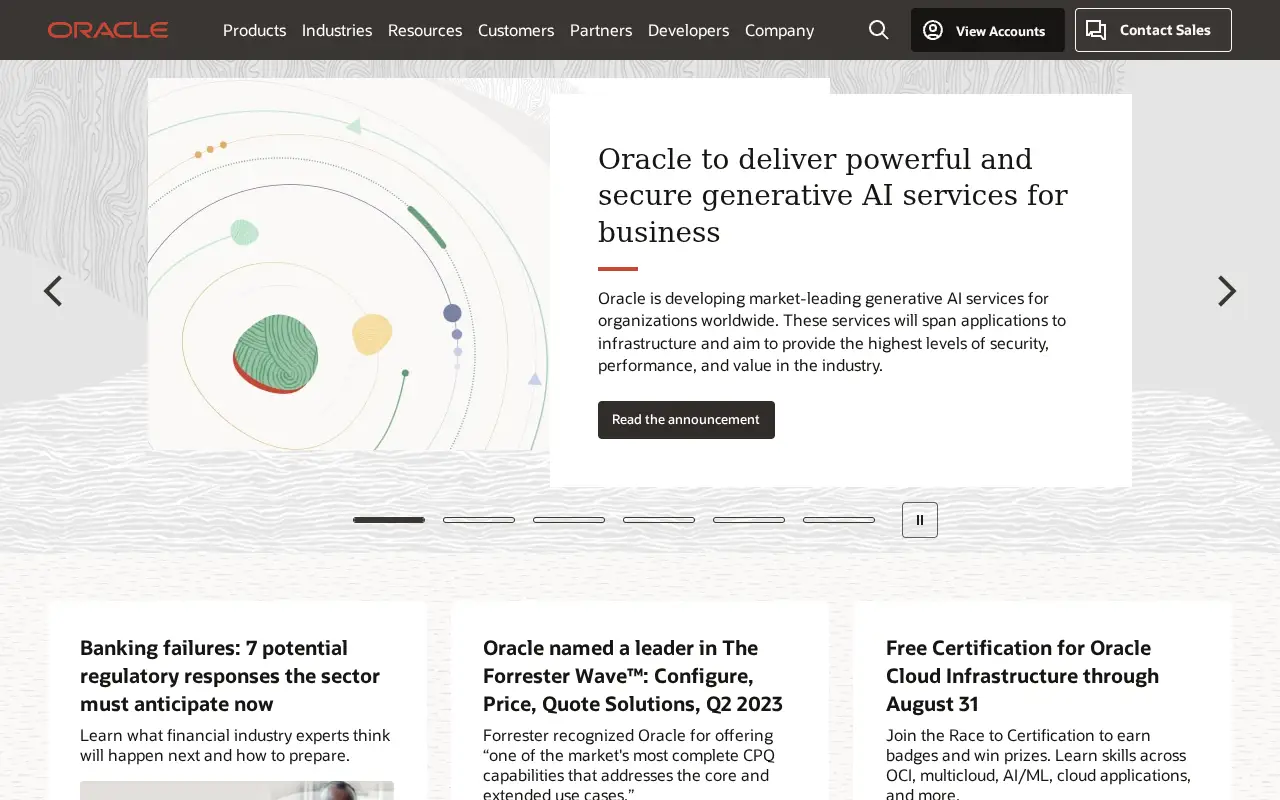Open the Free Certification for OCI headline
The width and height of the screenshot is (1280, 800).
pyautogui.click(x=1022, y=676)
